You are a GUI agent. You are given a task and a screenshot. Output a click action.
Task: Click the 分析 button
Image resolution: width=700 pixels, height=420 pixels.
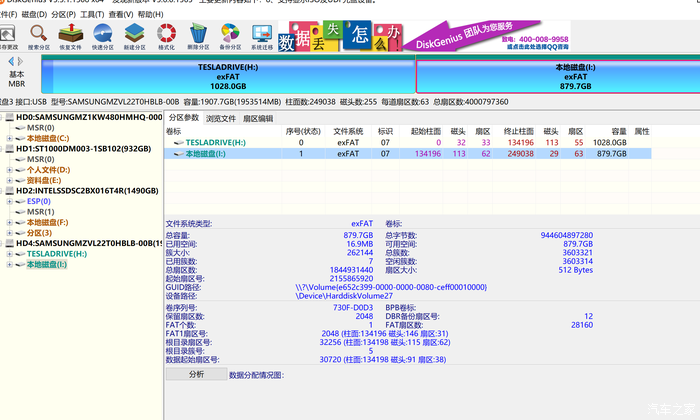pos(195,374)
